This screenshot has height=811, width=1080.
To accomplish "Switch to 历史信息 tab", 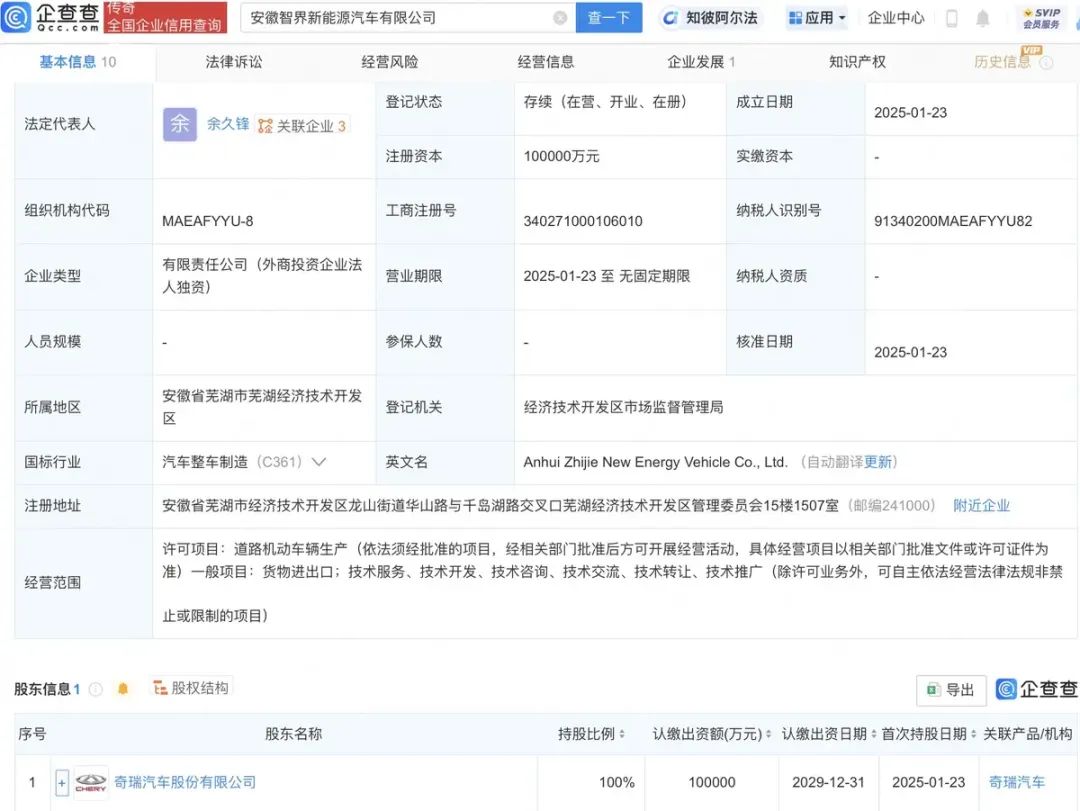I will tap(1002, 62).
